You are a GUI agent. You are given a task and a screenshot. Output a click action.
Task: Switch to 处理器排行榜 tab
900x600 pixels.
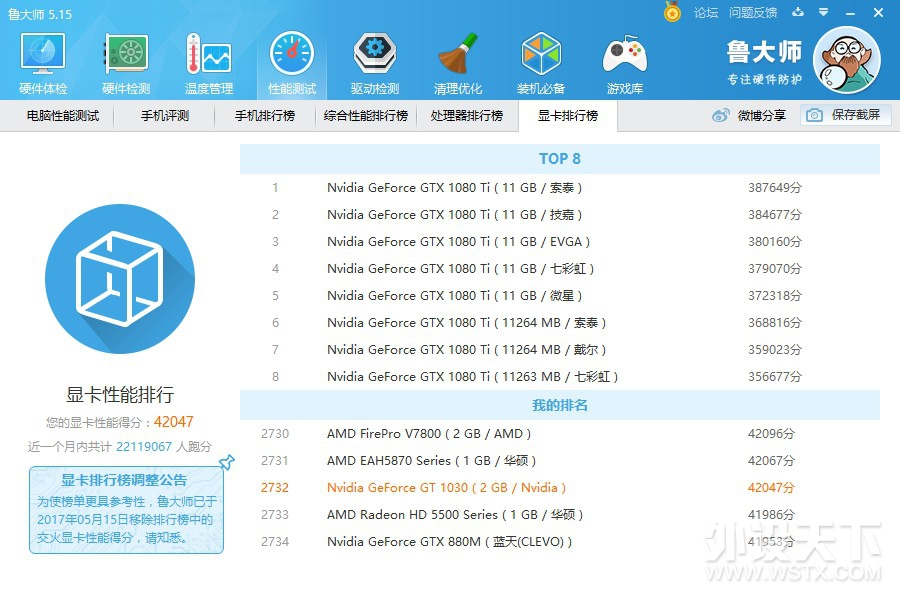point(467,115)
